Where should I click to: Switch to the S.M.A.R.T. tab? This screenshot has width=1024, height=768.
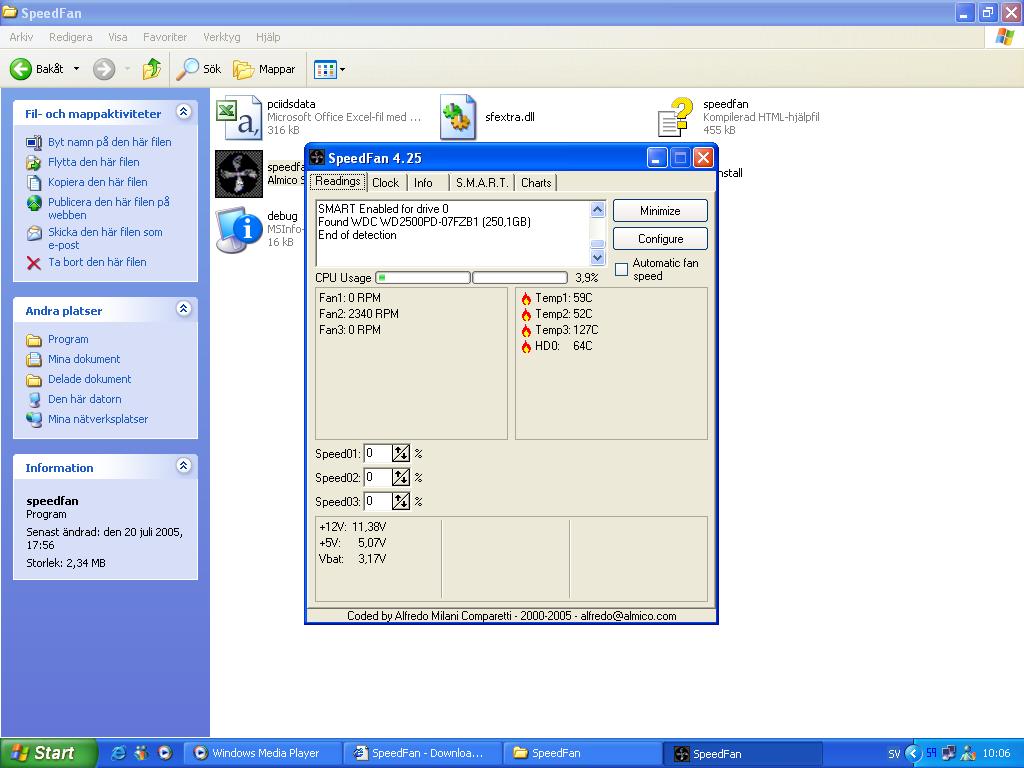coord(482,183)
